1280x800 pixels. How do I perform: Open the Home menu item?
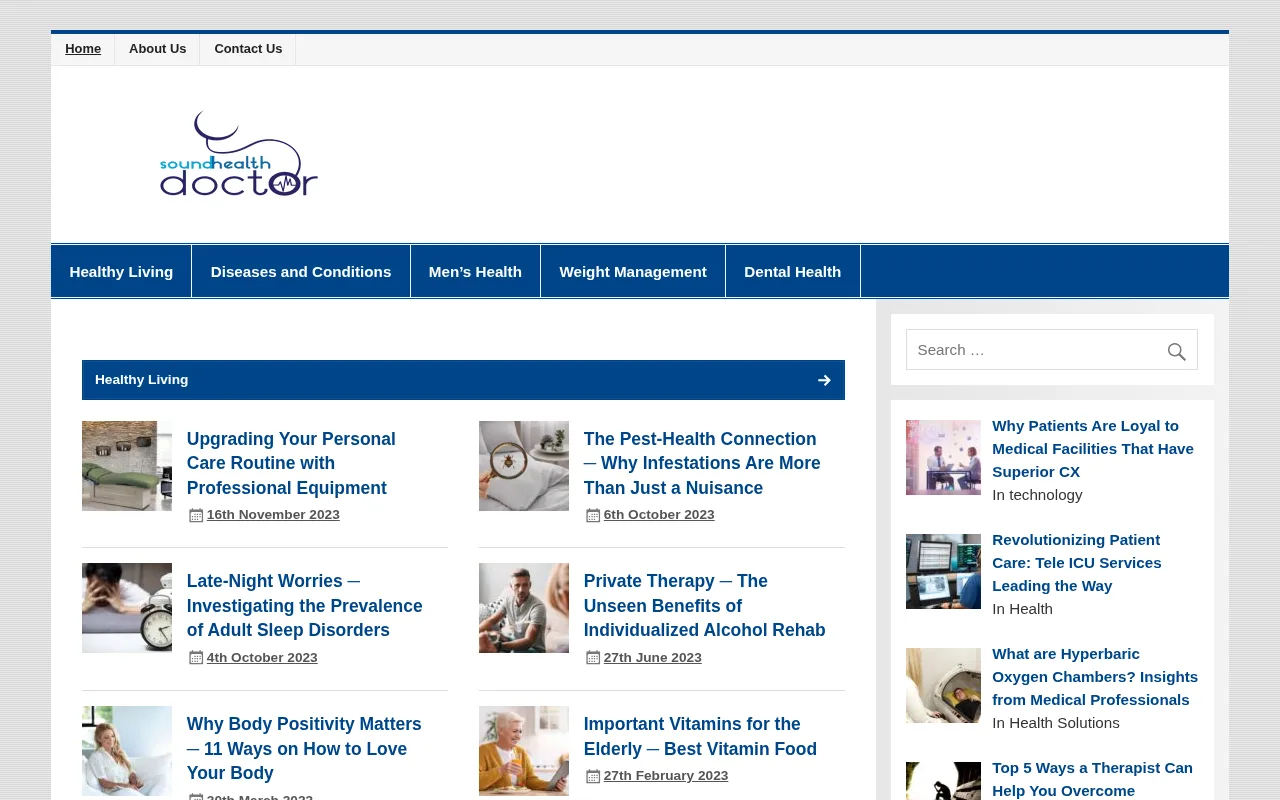click(x=83, y=48)
